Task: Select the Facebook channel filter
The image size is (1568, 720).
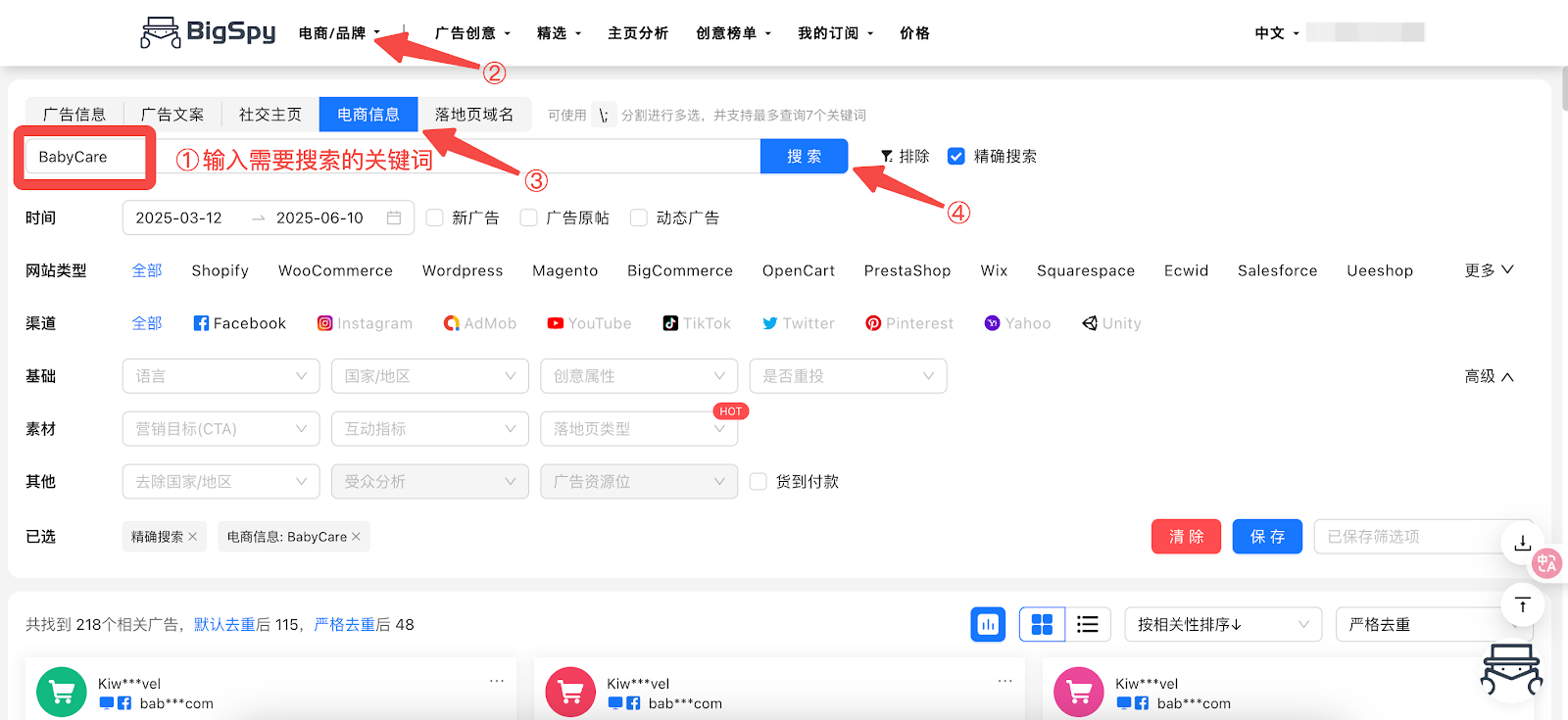Action: point(239,323)
